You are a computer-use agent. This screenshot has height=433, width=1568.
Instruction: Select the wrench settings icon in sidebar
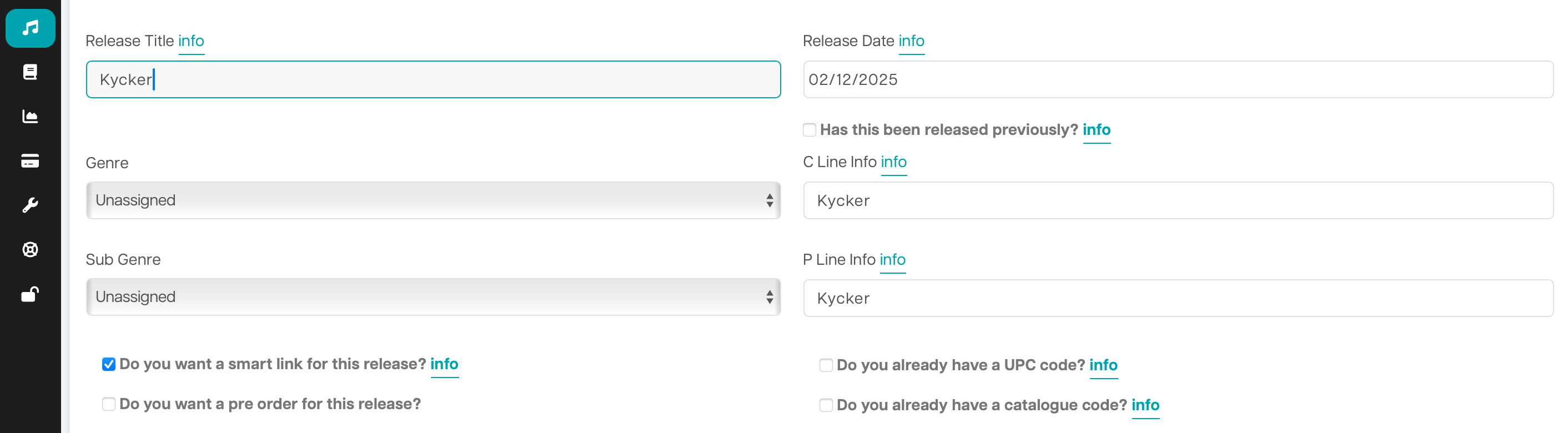click(x=30, y=205)
